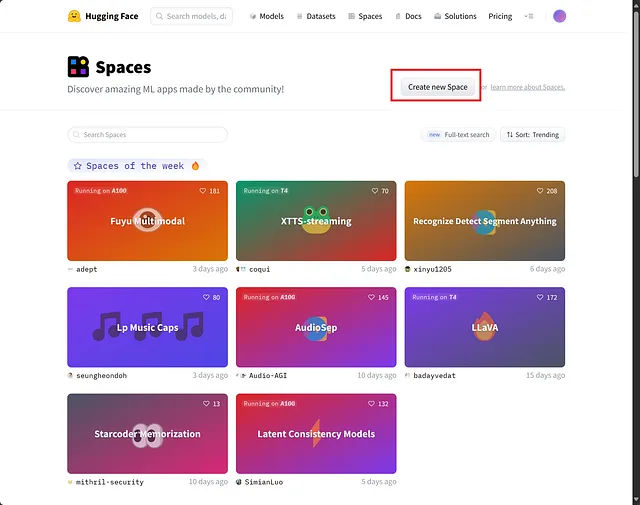Open the new Full-text search button

coord(458,135)
